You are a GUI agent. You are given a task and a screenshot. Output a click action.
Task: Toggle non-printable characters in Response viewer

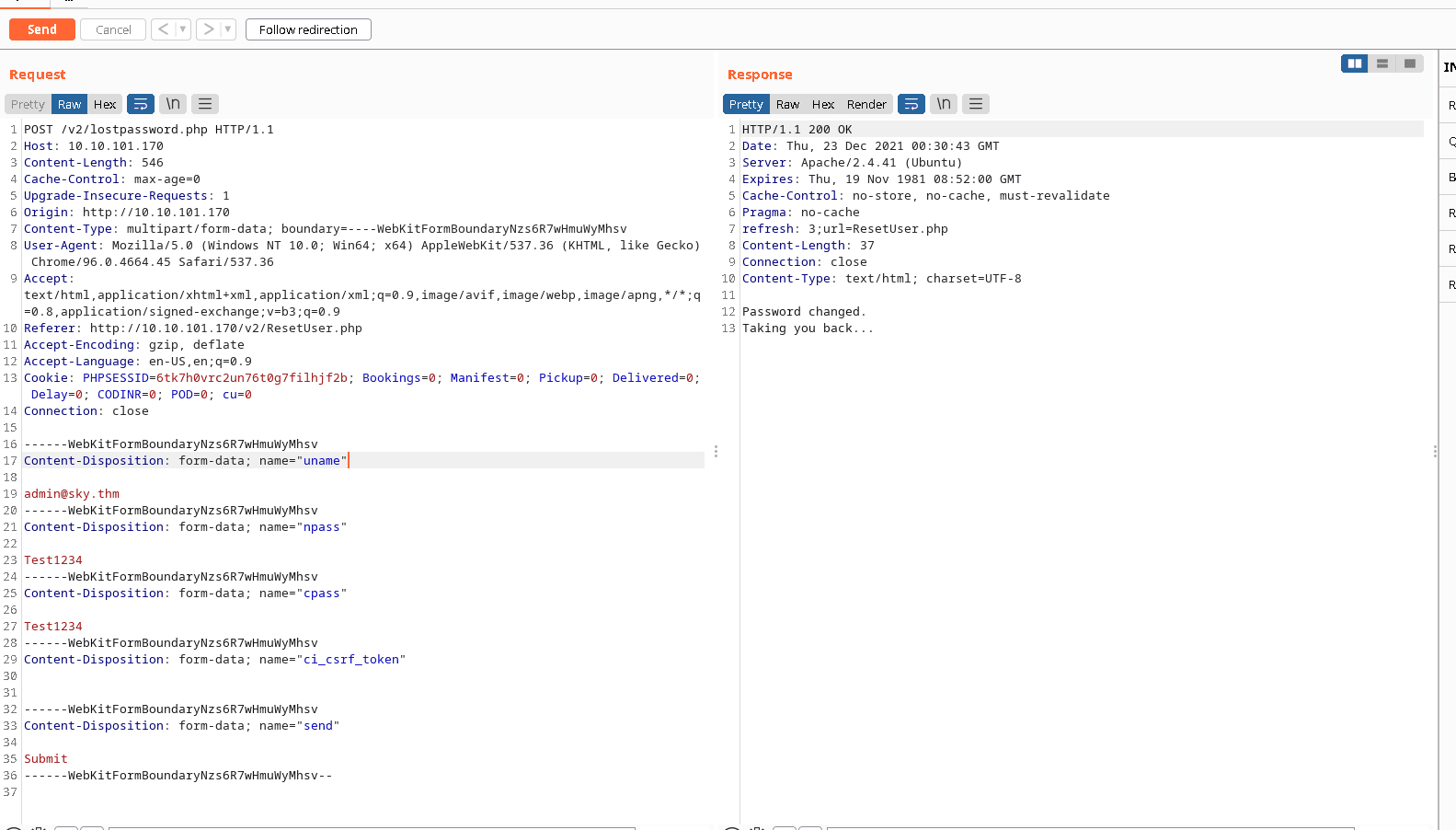click(944, 104)
